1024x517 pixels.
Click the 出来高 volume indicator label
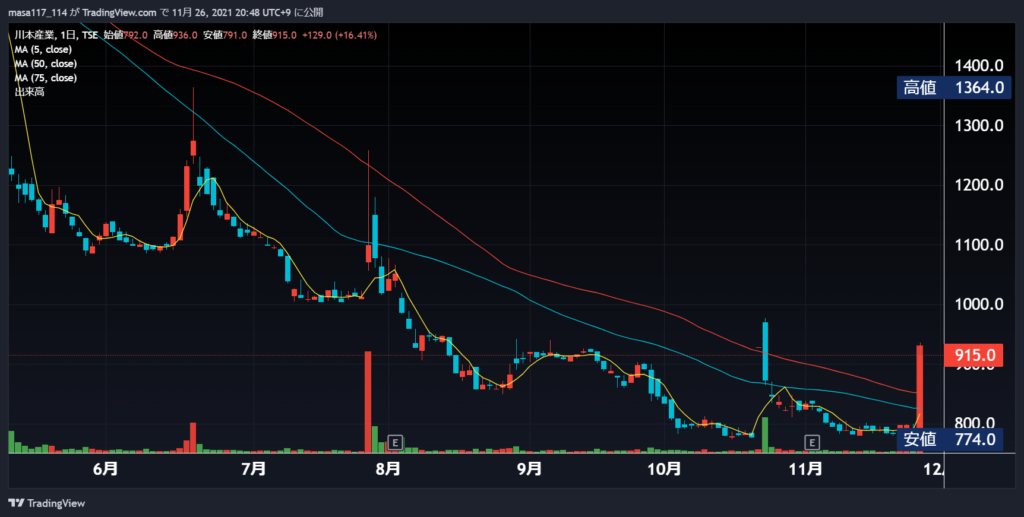point(29,92)
